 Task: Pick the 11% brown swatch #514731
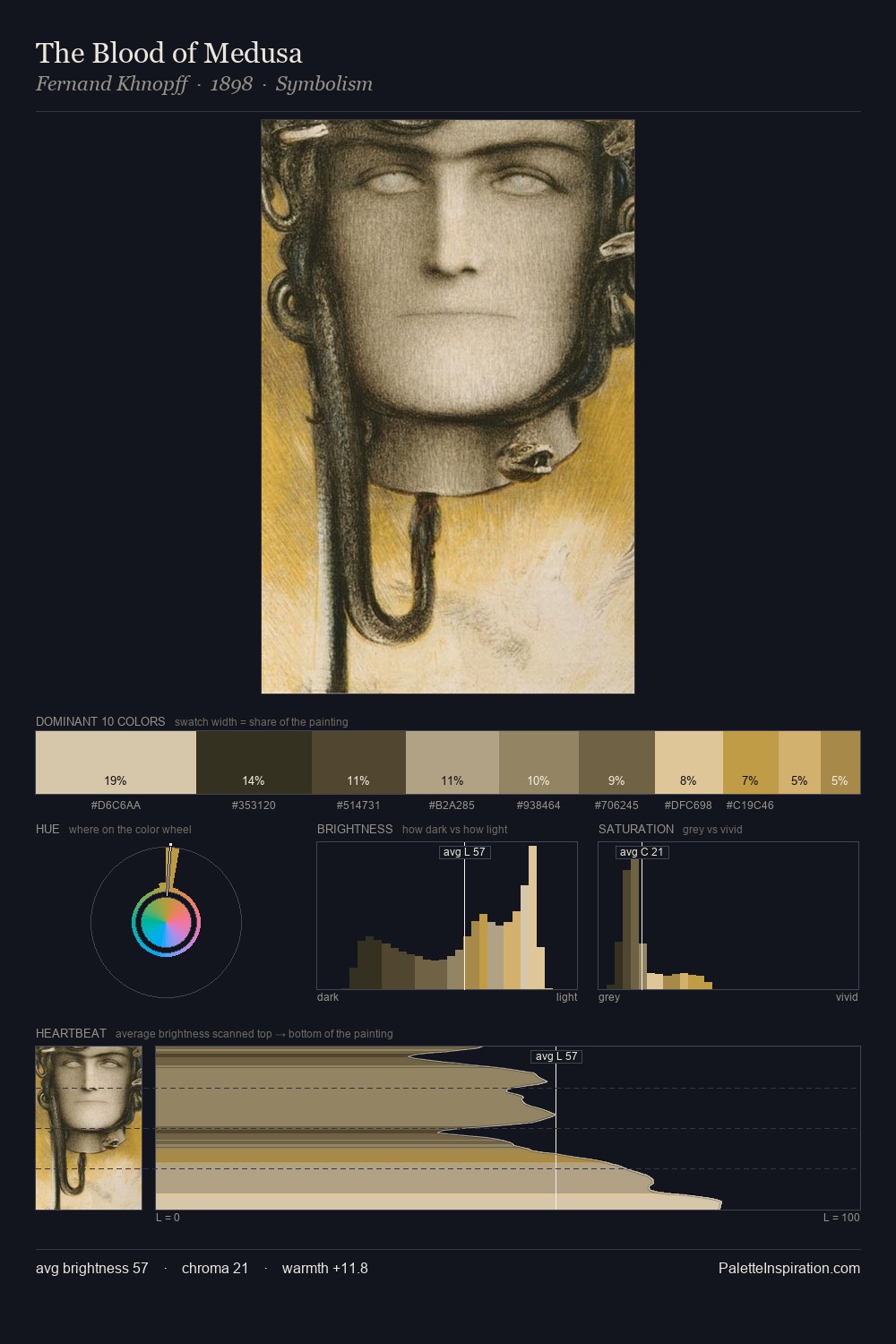tap(358, 762)
